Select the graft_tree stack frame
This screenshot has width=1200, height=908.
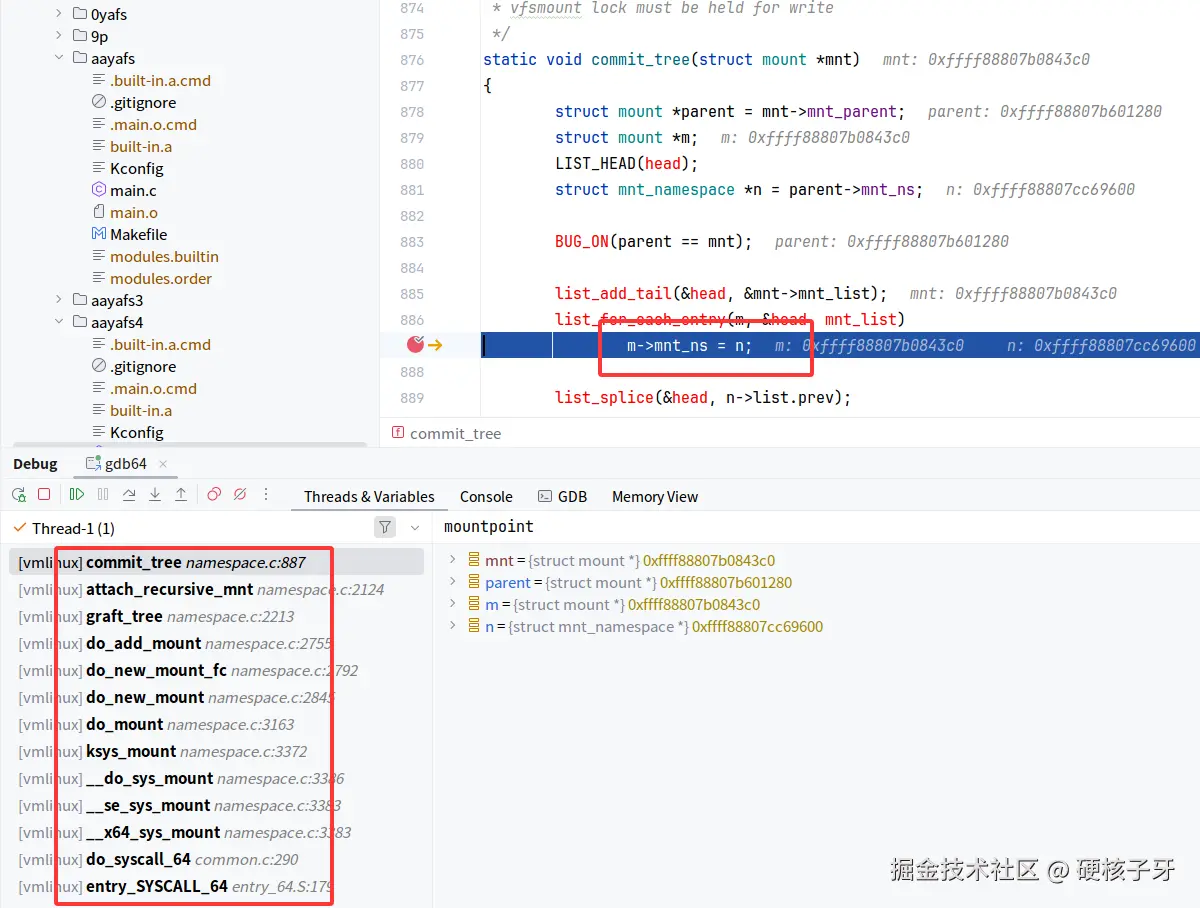pyautogui.click(x=216, y=616)
